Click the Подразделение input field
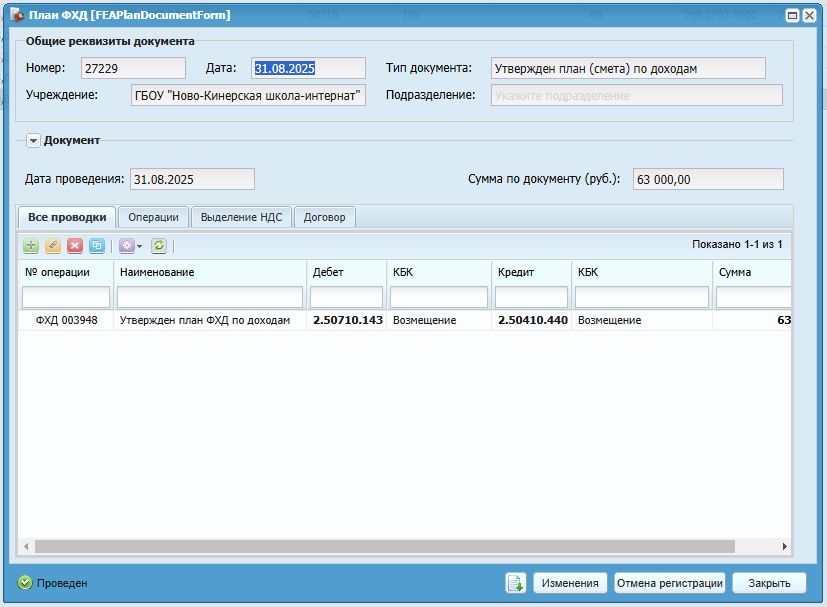Viewport: 827px width, 607px height. tap(637, 95)
